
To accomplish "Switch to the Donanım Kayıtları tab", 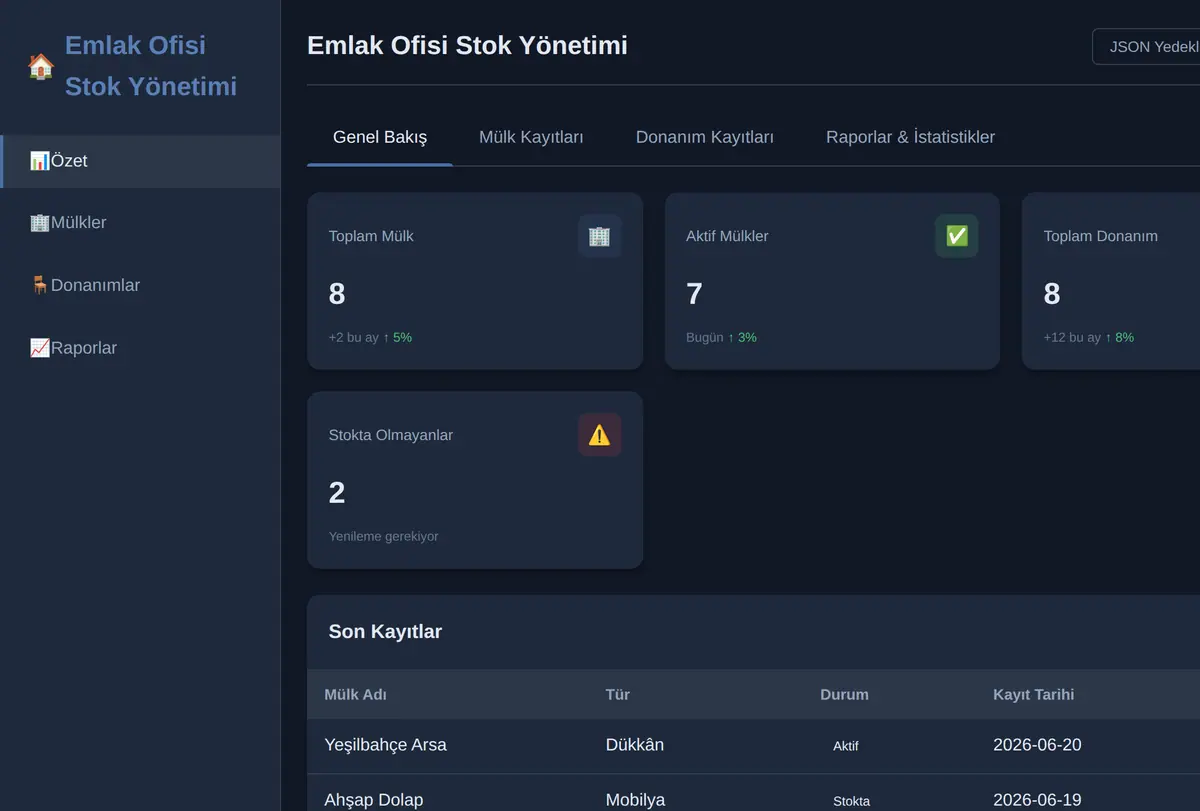I will [705, 137].
